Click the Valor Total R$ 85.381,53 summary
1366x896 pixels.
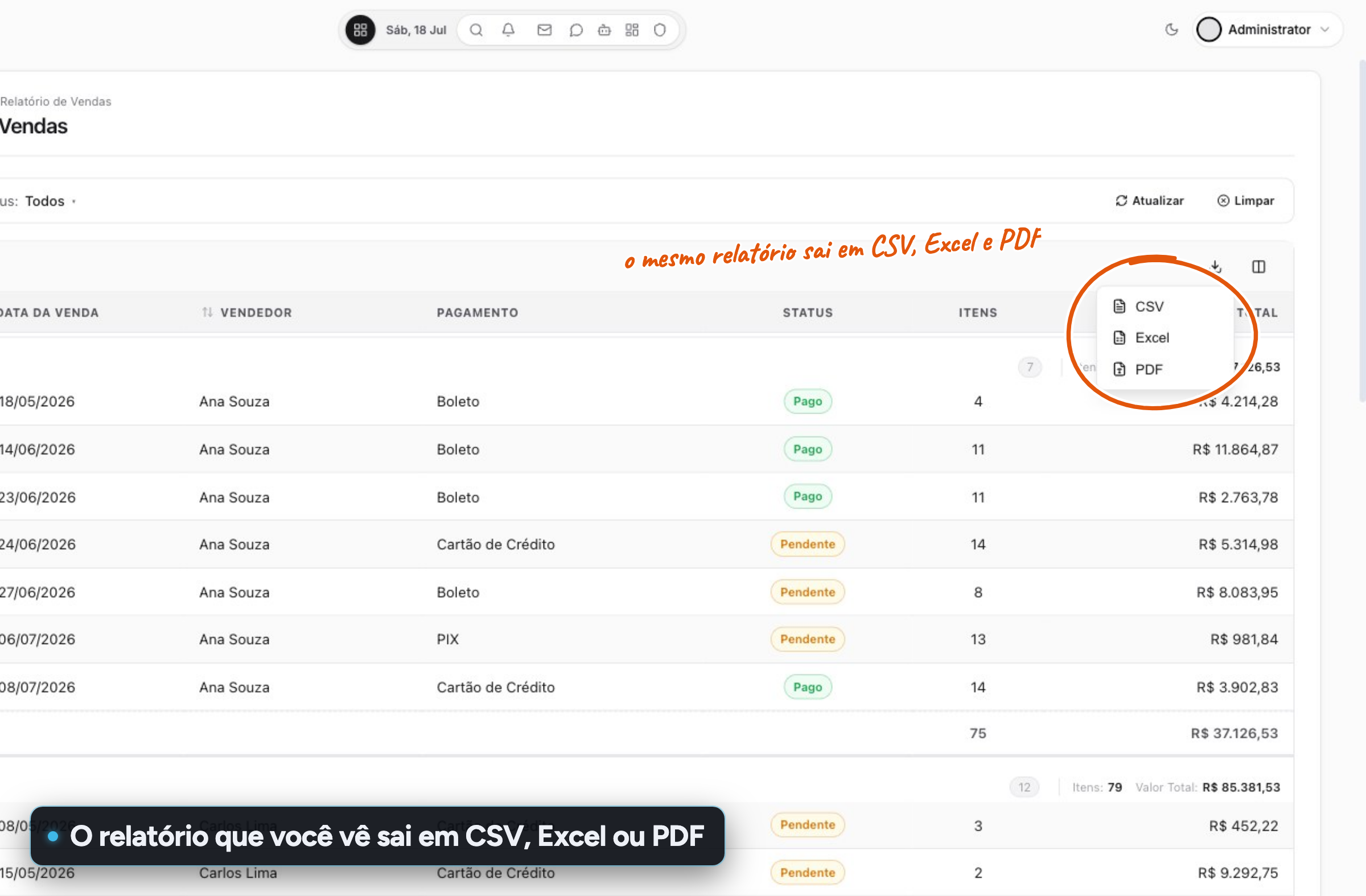1207,787
